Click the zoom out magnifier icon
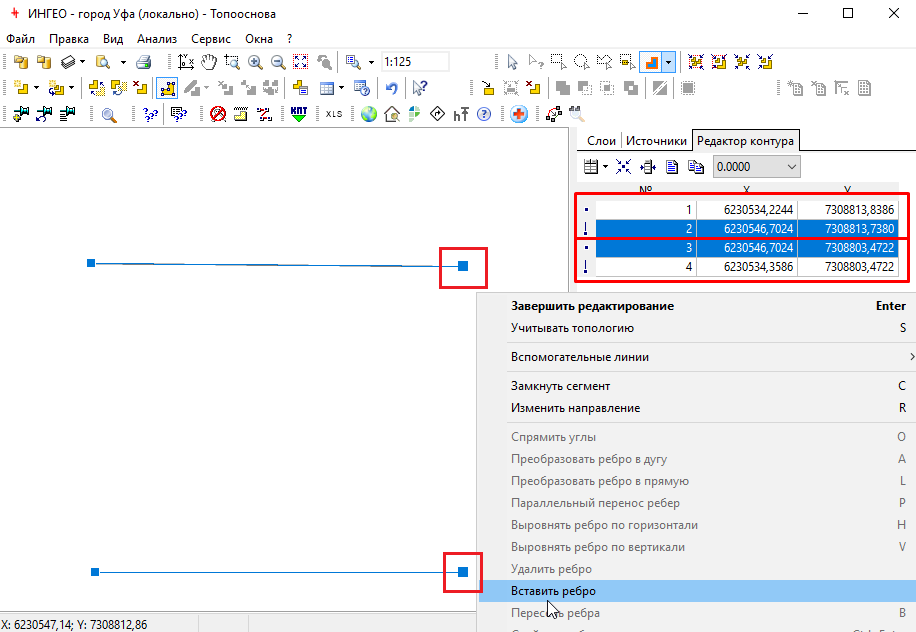This screenshot has height=632, width=916. 278,62
